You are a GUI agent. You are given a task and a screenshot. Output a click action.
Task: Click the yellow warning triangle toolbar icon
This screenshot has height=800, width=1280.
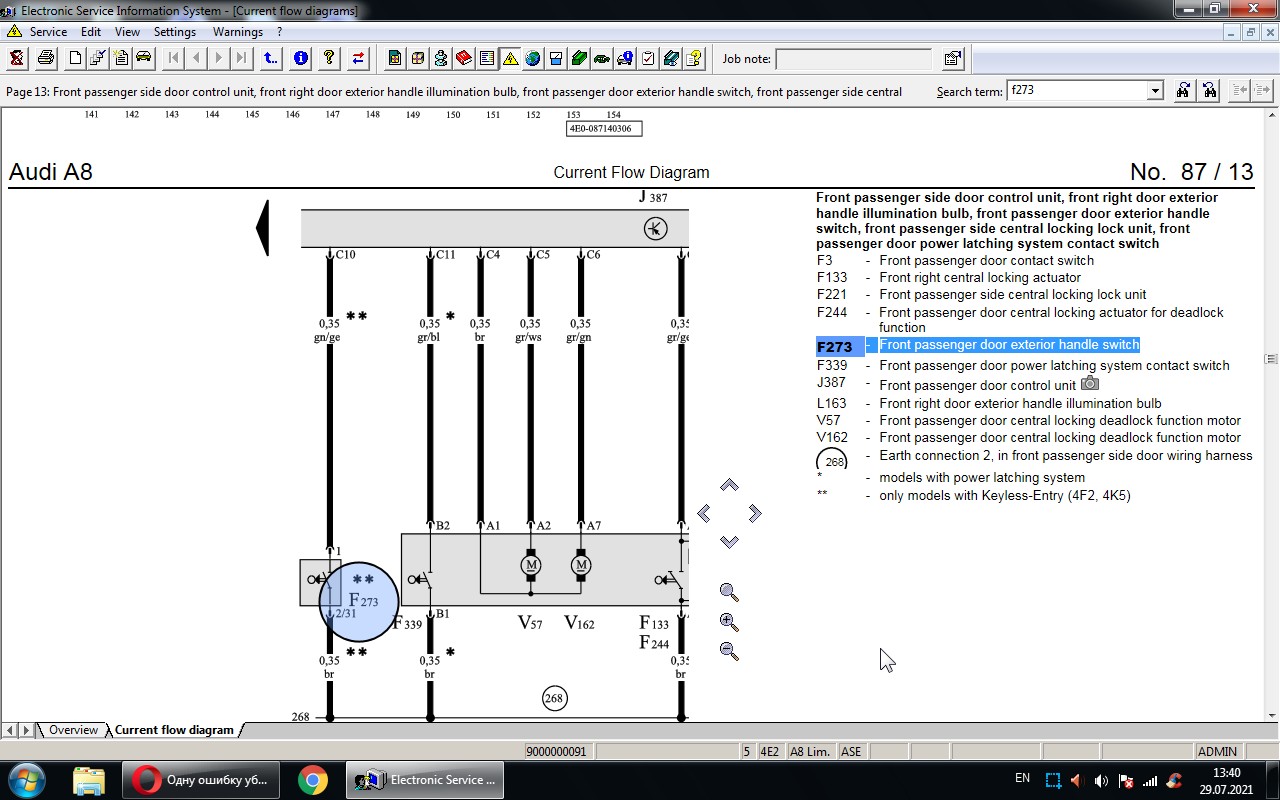(x=510, y=58)
